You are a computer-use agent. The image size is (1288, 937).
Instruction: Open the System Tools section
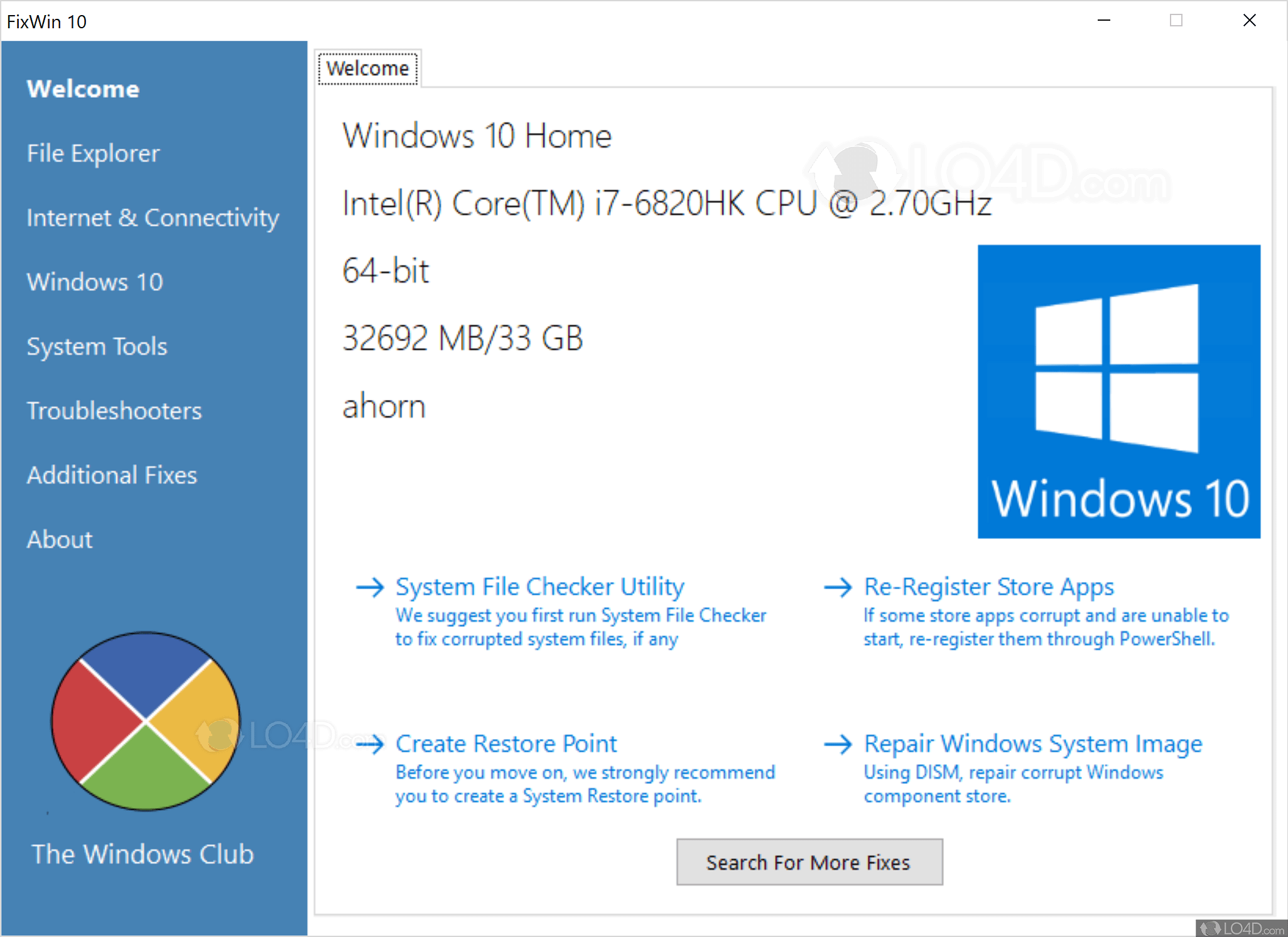coord(97,346)
